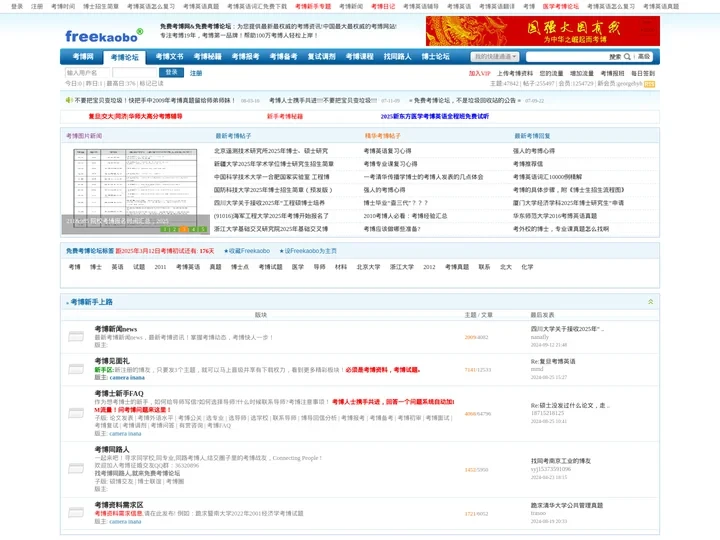
Task: Open 高级 advanced search
Action: (x=644, y=56)
